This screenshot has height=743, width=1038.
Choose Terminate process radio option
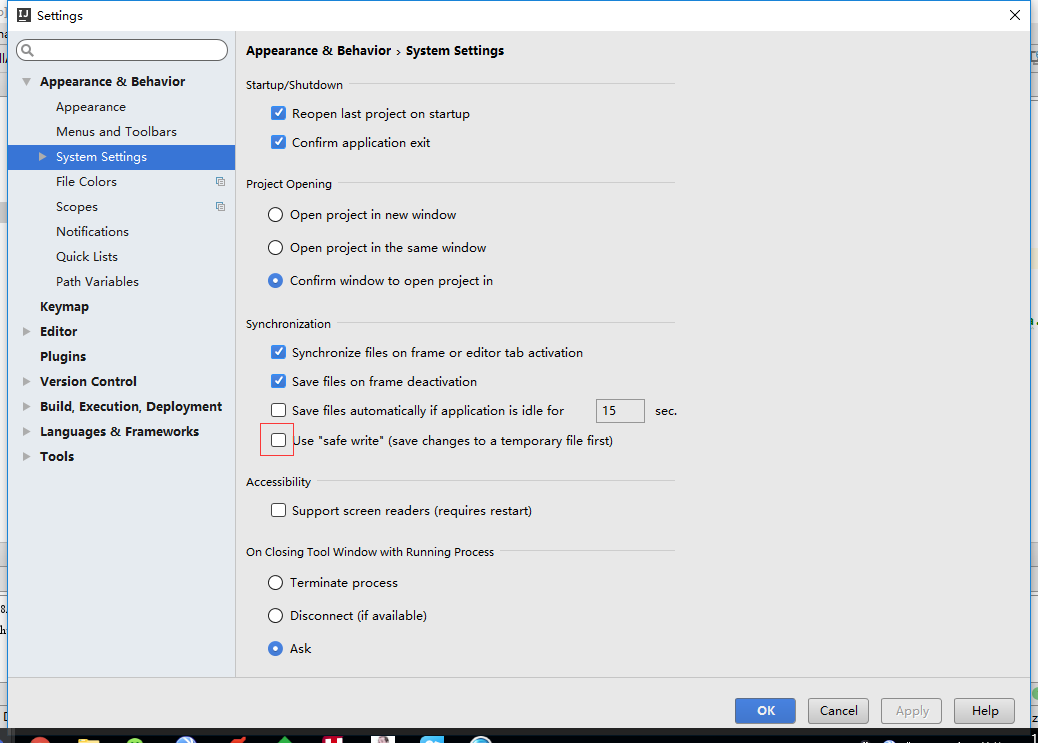coord(276,583)
